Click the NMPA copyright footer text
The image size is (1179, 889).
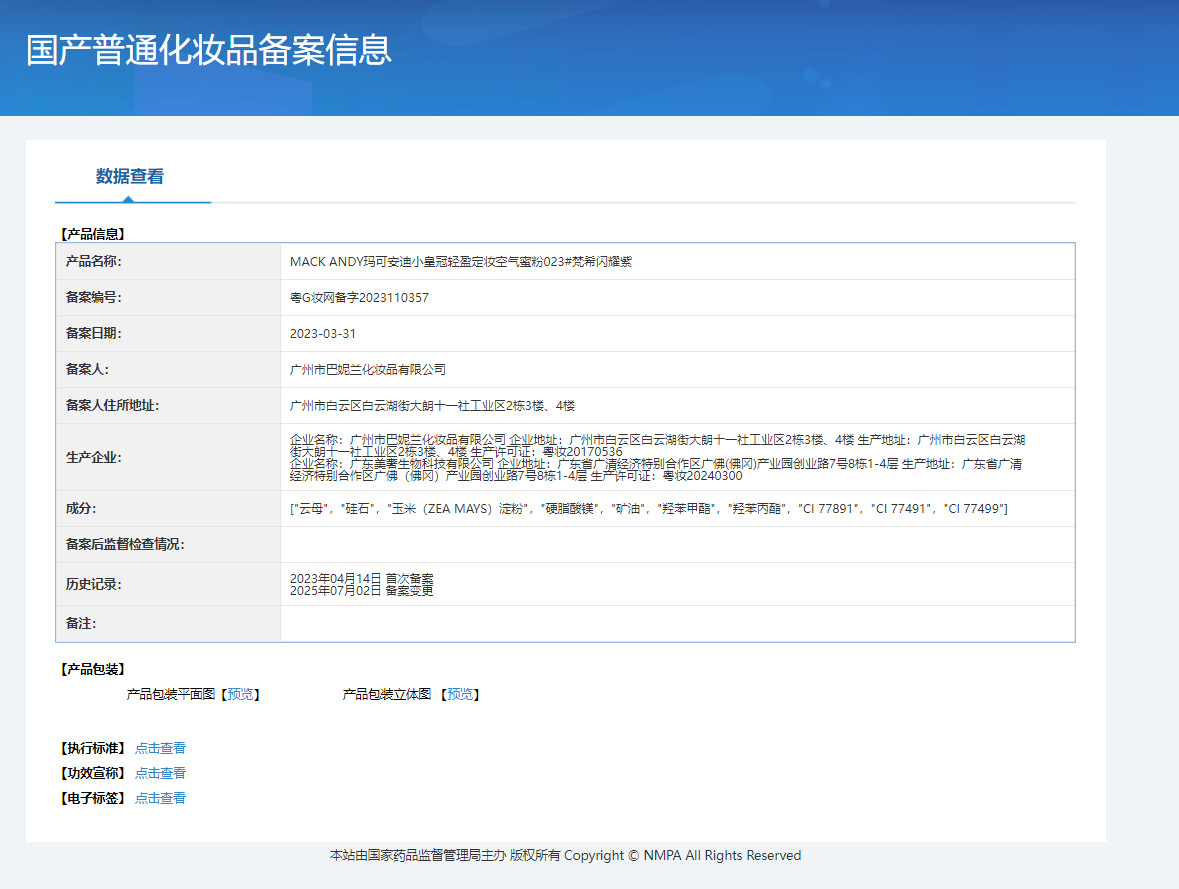click(565, 856)
